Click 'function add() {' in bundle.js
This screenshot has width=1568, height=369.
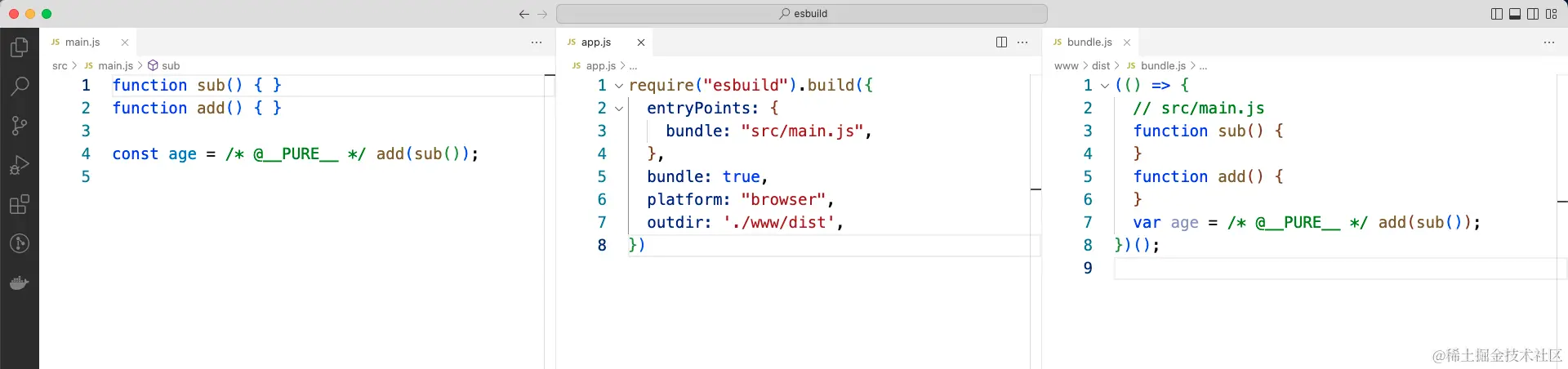tap(1208, 176)
